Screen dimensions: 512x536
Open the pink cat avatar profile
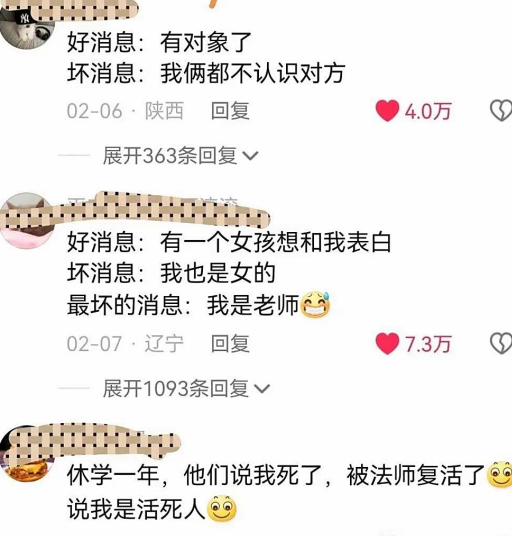27,220
